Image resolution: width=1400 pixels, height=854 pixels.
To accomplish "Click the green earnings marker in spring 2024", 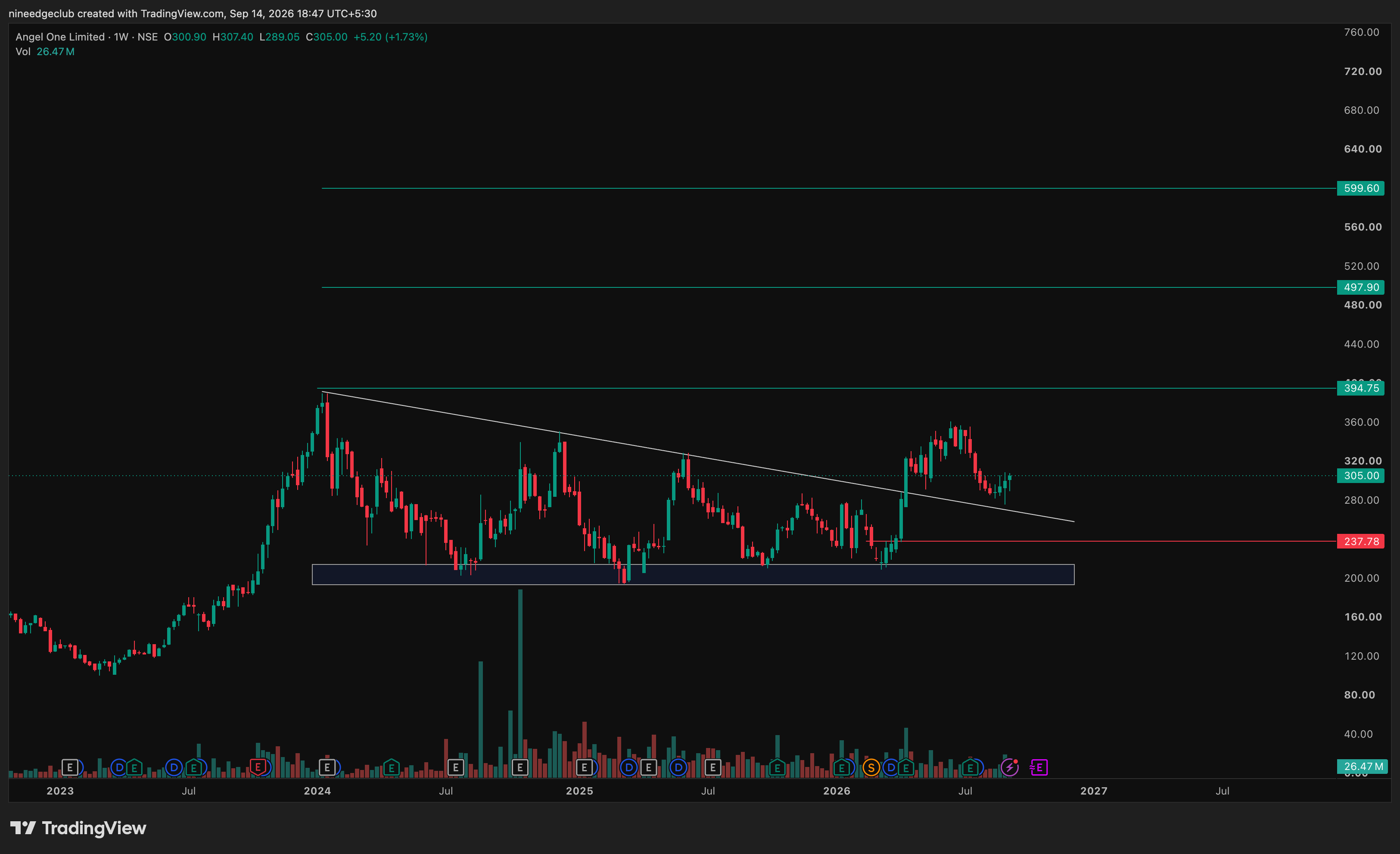I will [x=392, y=768].
